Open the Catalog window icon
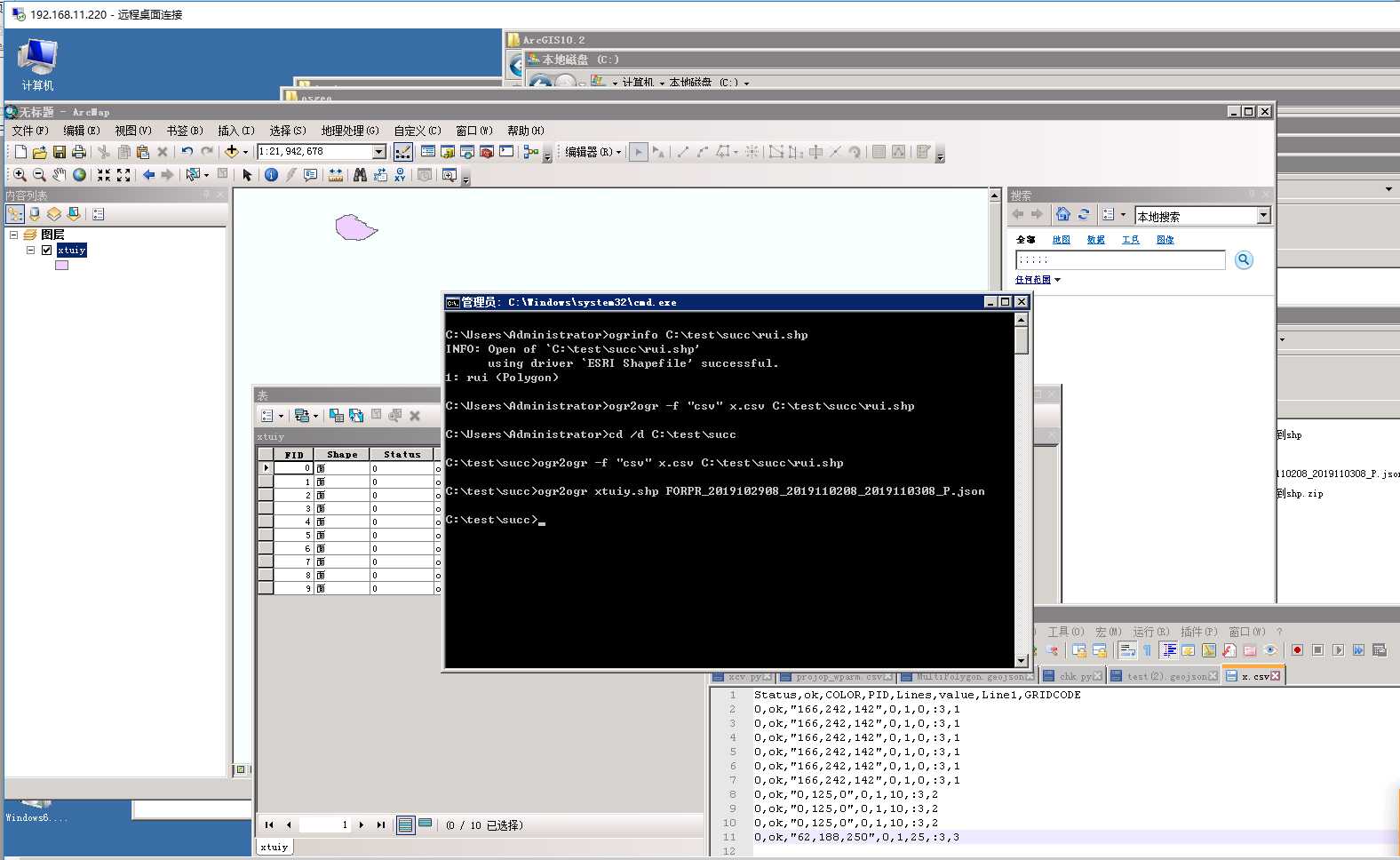 point(448,152)
